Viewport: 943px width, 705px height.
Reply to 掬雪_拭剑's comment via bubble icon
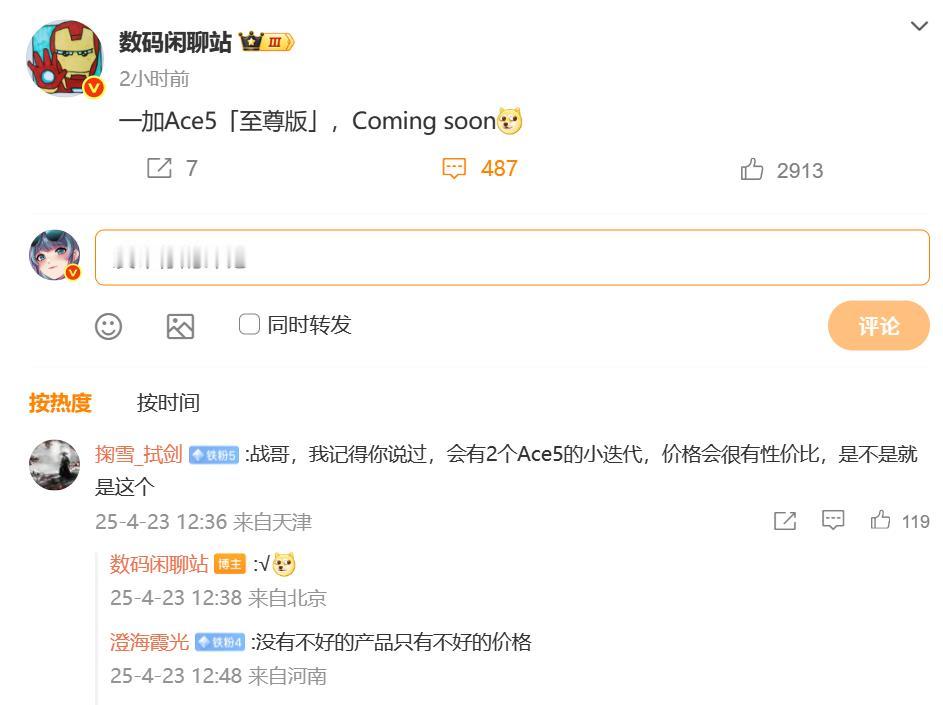[x=833, y=520]
